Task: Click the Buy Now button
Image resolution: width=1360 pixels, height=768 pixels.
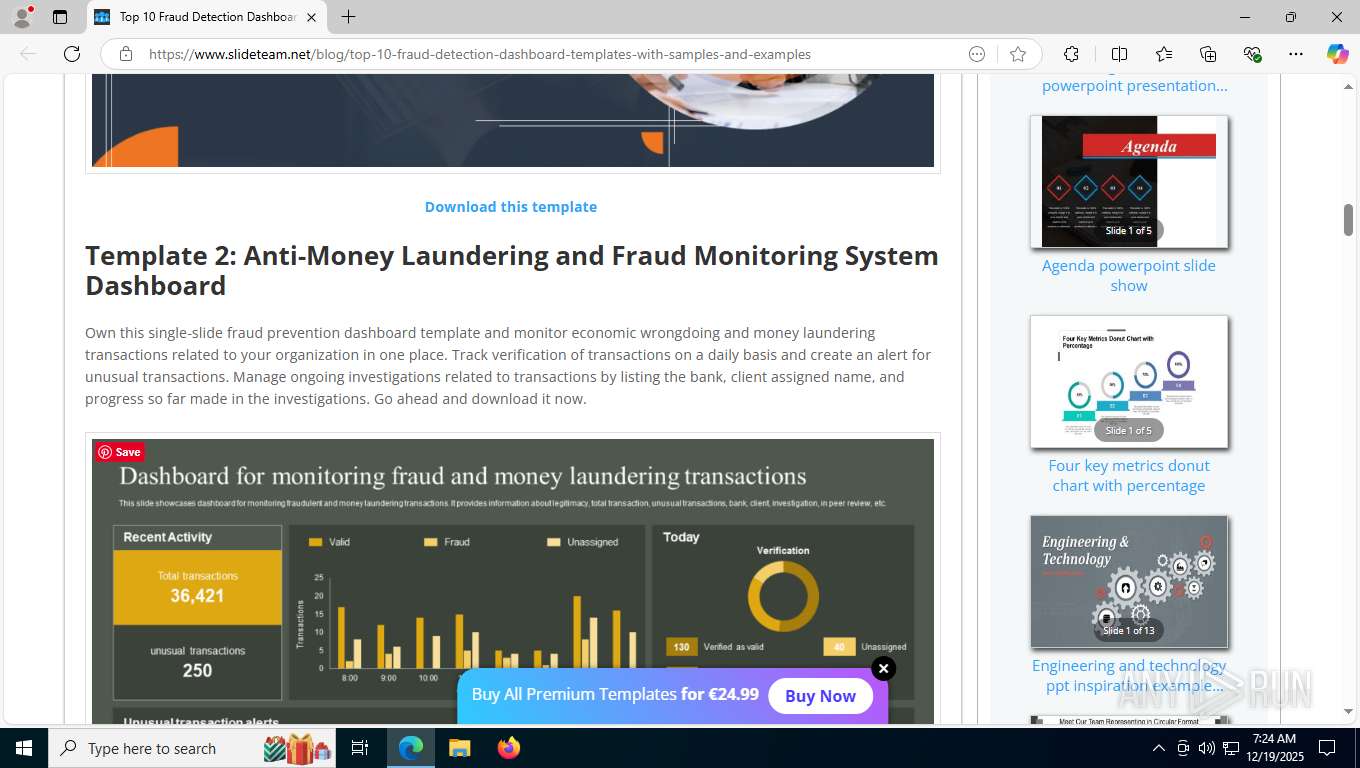Action: pos(820,696)
